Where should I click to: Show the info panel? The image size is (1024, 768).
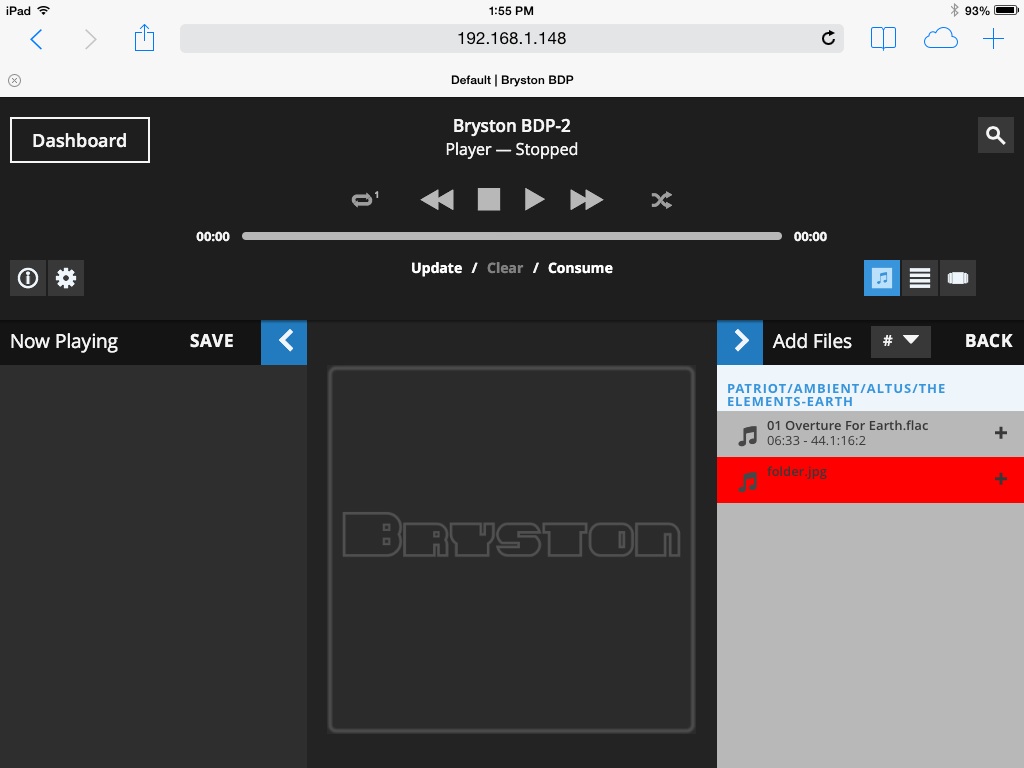pyautogui.click(x=27, y=278)
